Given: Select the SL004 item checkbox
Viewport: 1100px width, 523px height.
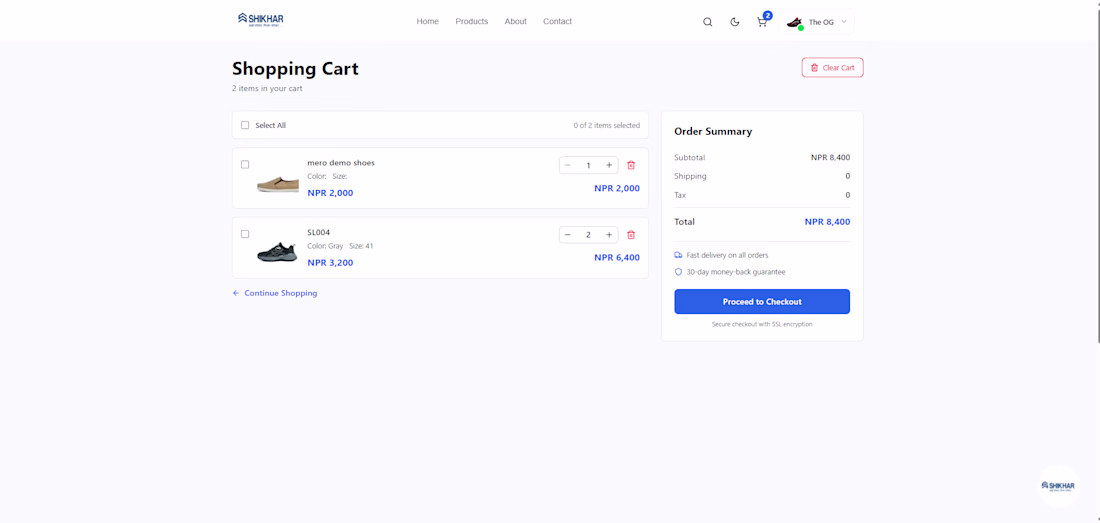Looking at the screenshot, I should tap(245, 234).
